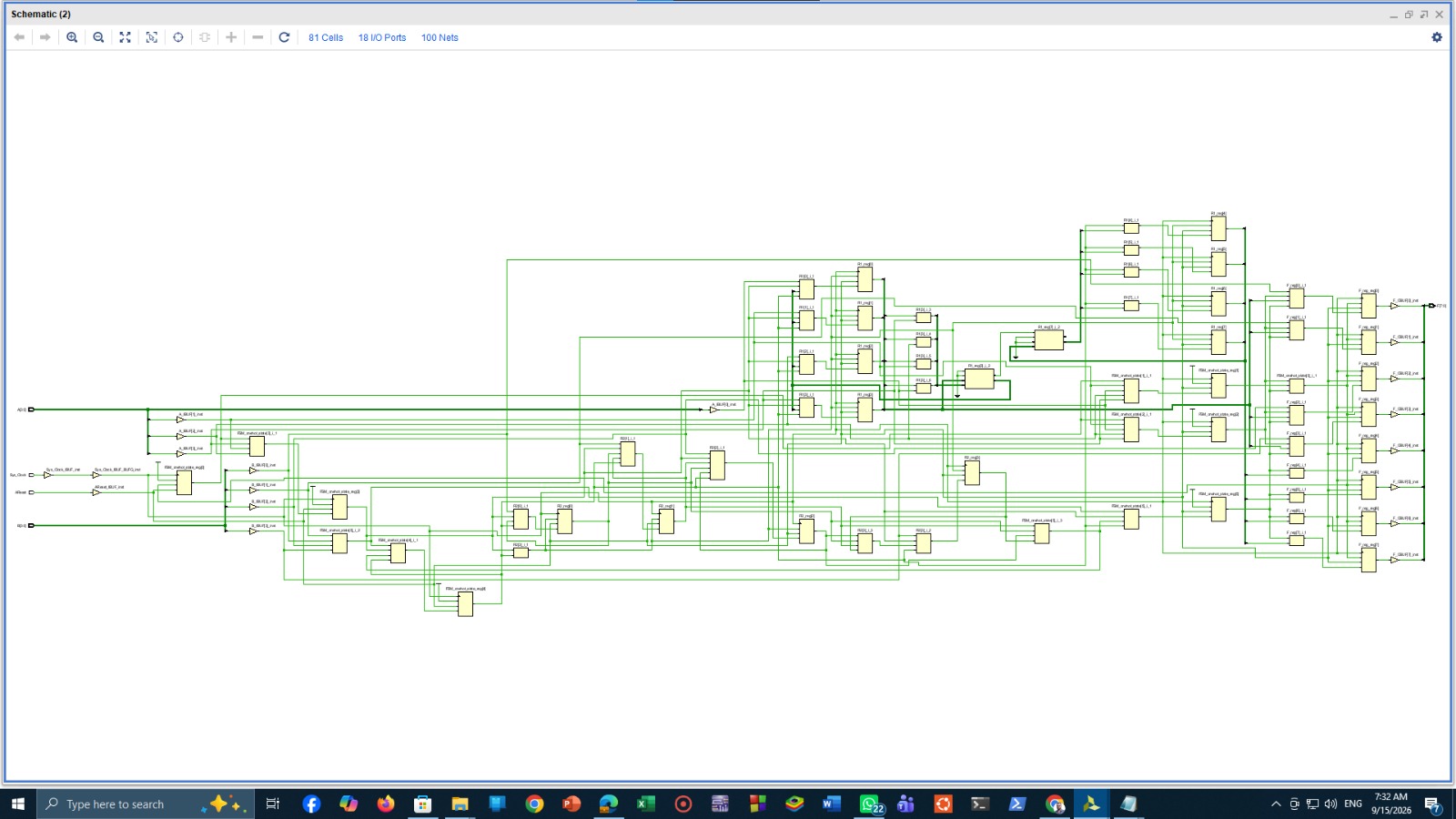The image size is (1456, 819).
Task: Open the 100 Nets link
Action: [x=440, y=37]
